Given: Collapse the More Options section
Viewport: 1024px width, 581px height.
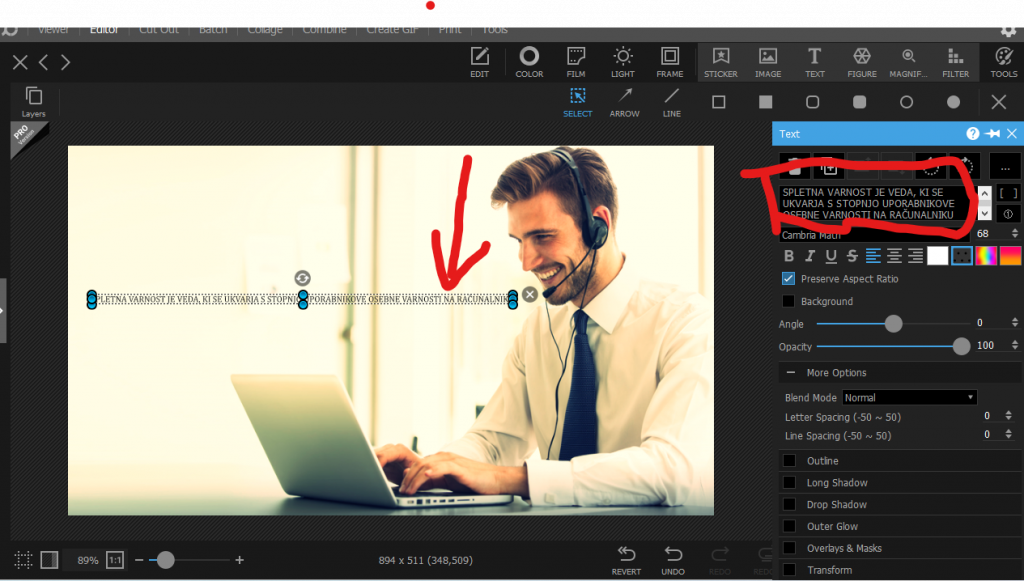Looking at the screenshot, I should 791,373.
